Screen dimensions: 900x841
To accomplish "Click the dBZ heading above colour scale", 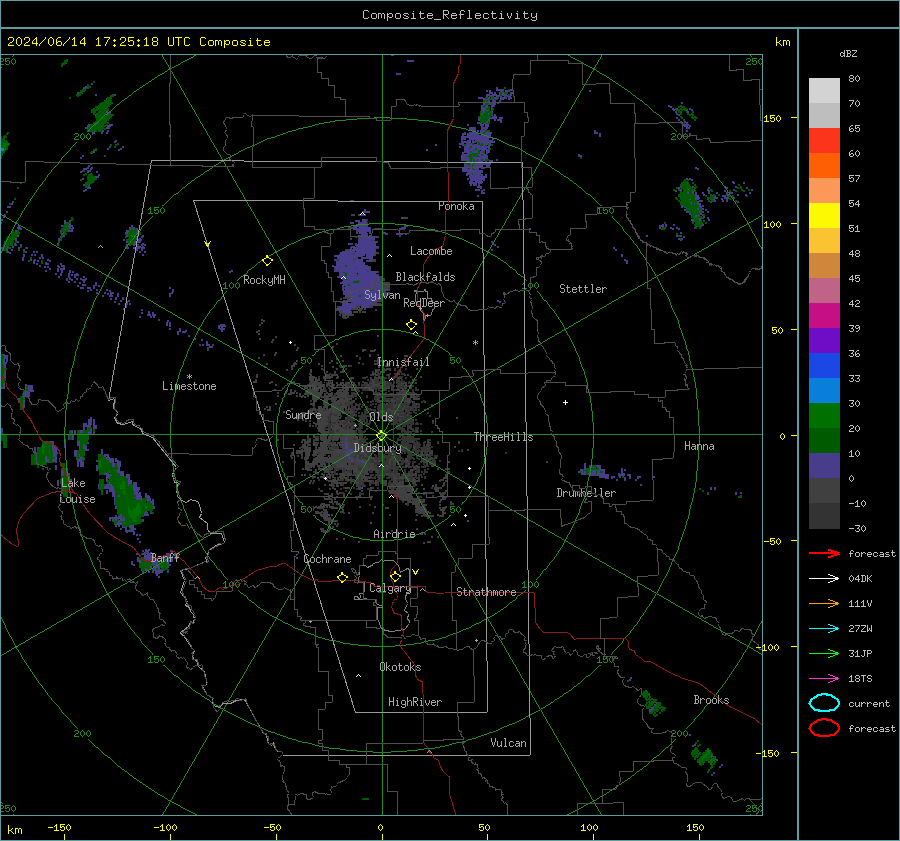I will coord(848,53).
